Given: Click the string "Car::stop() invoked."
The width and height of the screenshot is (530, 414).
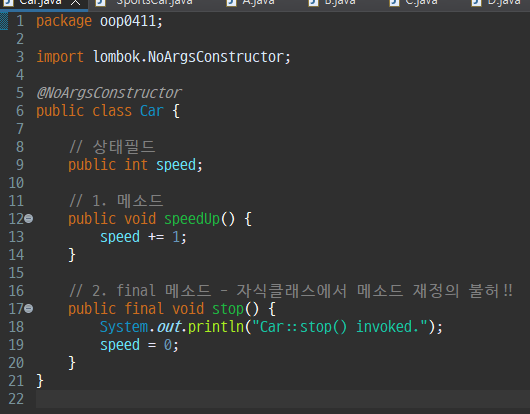Looking at the screenshot, I should (340, 327).
